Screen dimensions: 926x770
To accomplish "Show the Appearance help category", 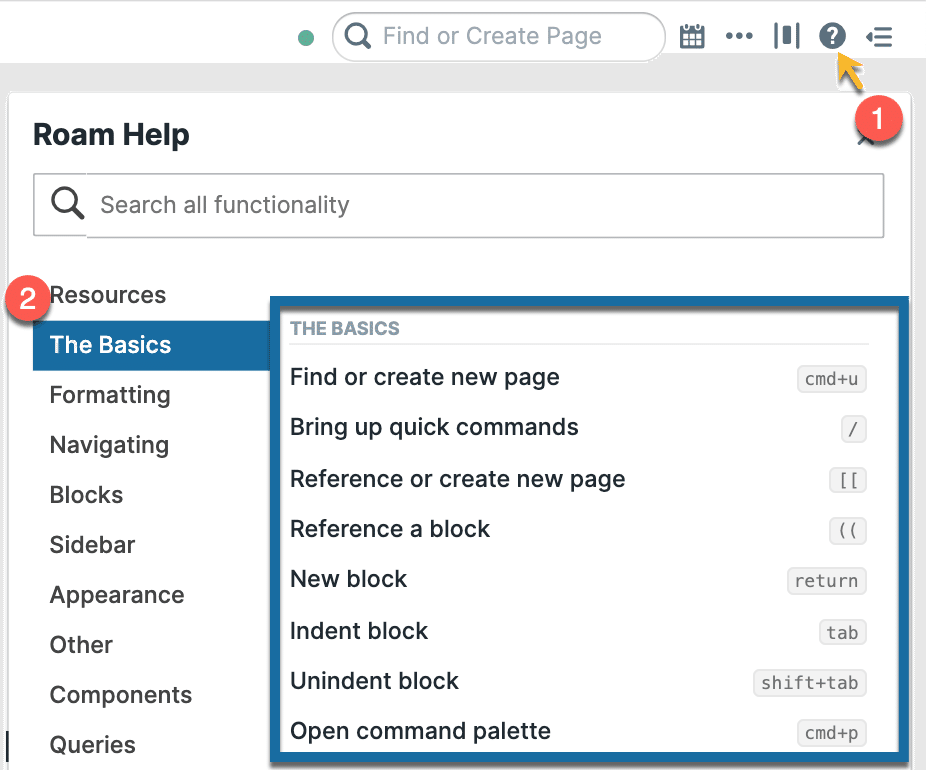I will click(117, 595).
